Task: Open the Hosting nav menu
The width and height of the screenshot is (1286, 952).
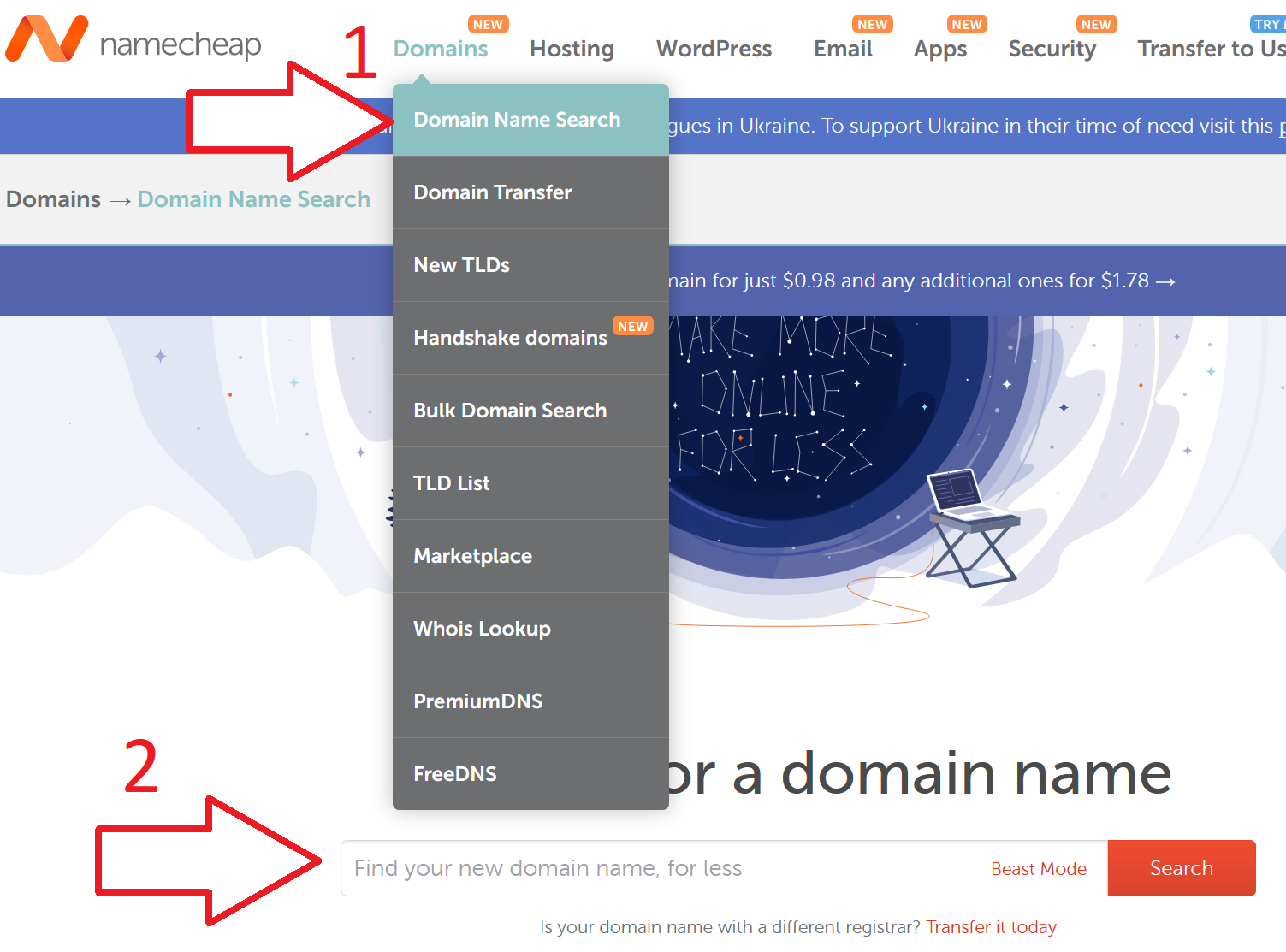Action: click(x=572, y=49)
